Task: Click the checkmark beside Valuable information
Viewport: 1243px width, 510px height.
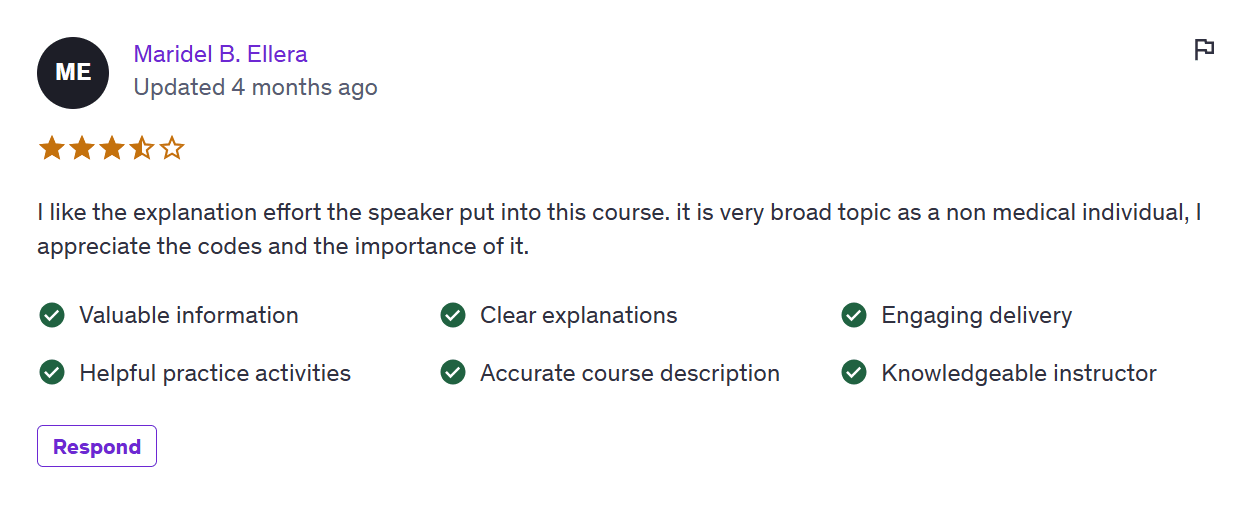Action: (x=51, y=316)
